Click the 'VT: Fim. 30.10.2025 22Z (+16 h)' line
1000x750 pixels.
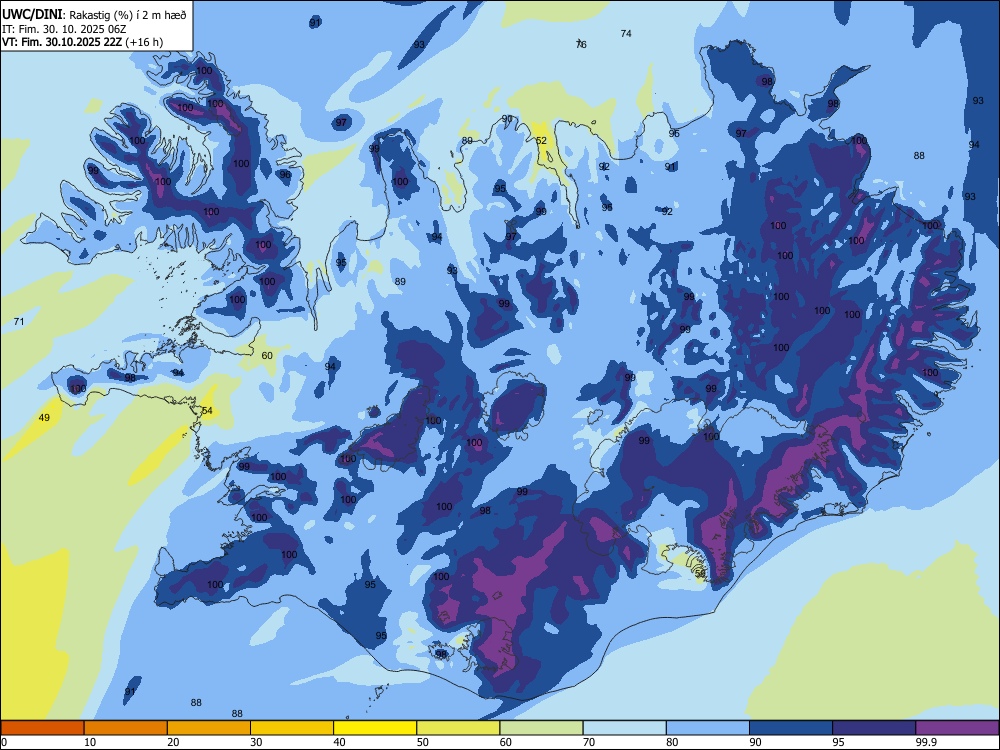coord(82,42)
